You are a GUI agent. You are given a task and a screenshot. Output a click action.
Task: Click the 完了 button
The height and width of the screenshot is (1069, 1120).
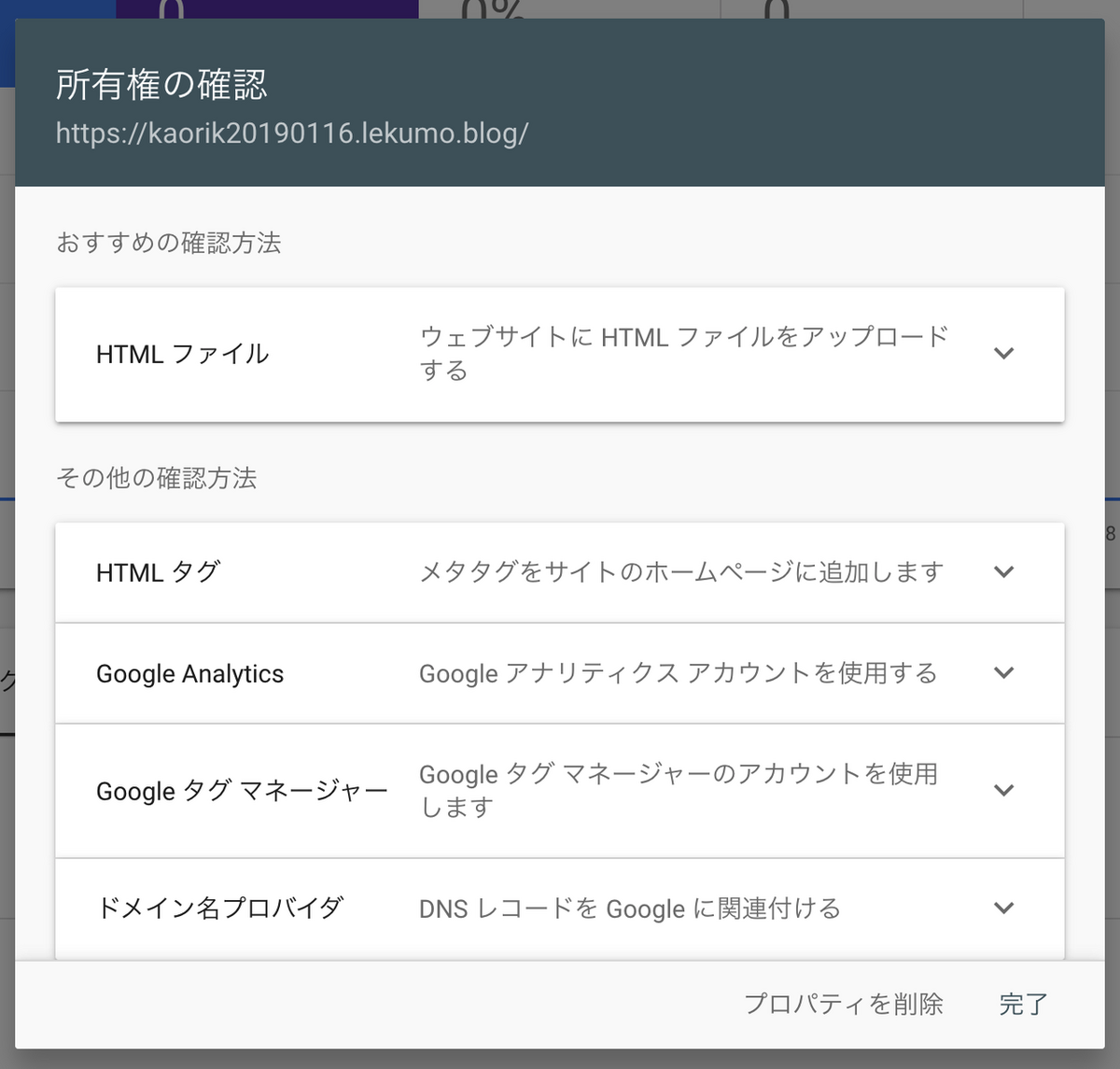[1024, 1004]
